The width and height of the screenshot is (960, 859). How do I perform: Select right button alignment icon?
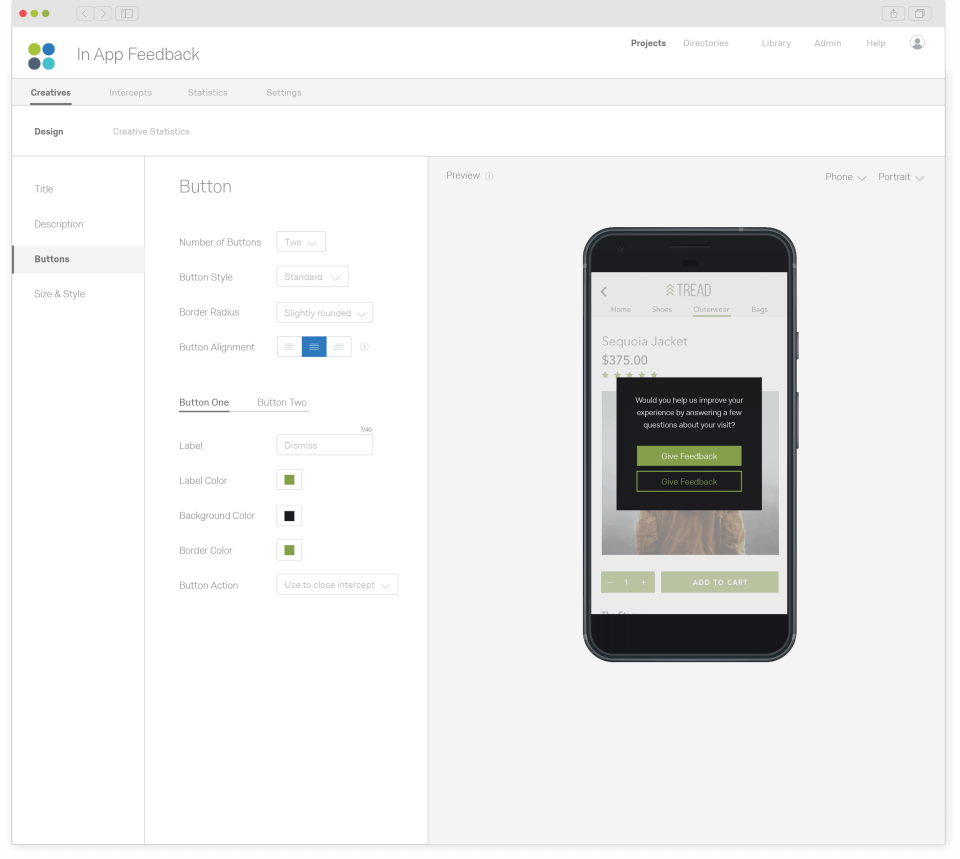339,346
